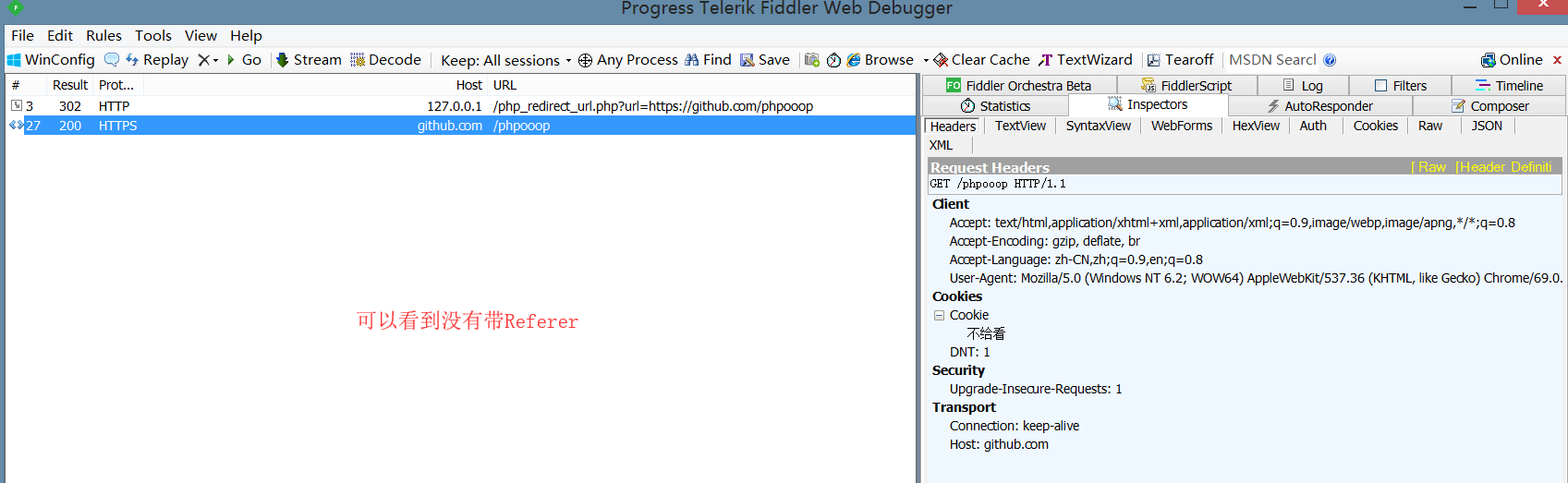The width and height of the screenshot is (1568, 483).
Task: Select the Upgrade-Insecure-Requests: 1 header
Action: pyautogui.click(x=1036, y=389)
